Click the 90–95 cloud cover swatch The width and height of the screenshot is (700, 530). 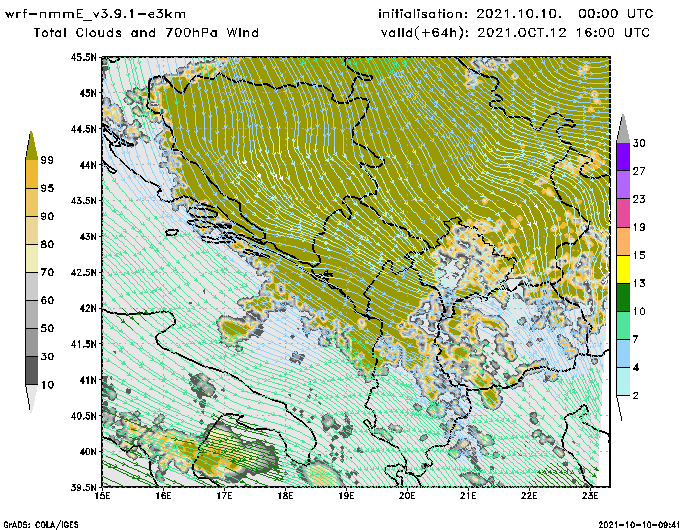pyautogui.click(x=32, y=202)
